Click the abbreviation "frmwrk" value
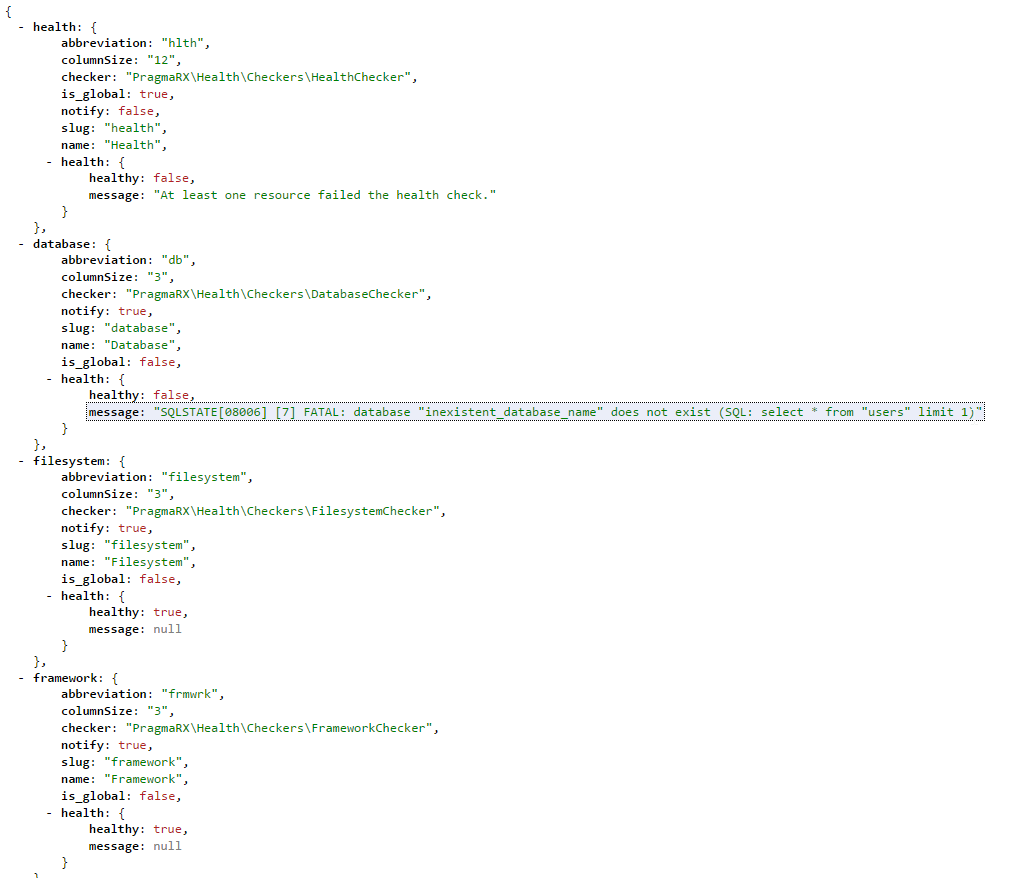 point(190,694)
